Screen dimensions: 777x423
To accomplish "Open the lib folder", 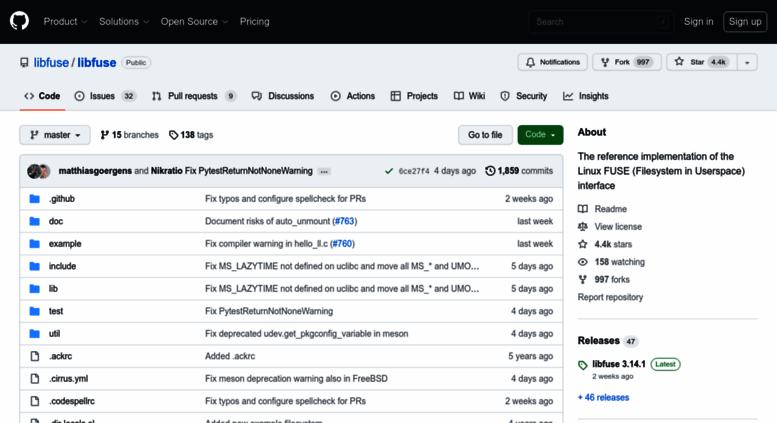I will 53,289.
